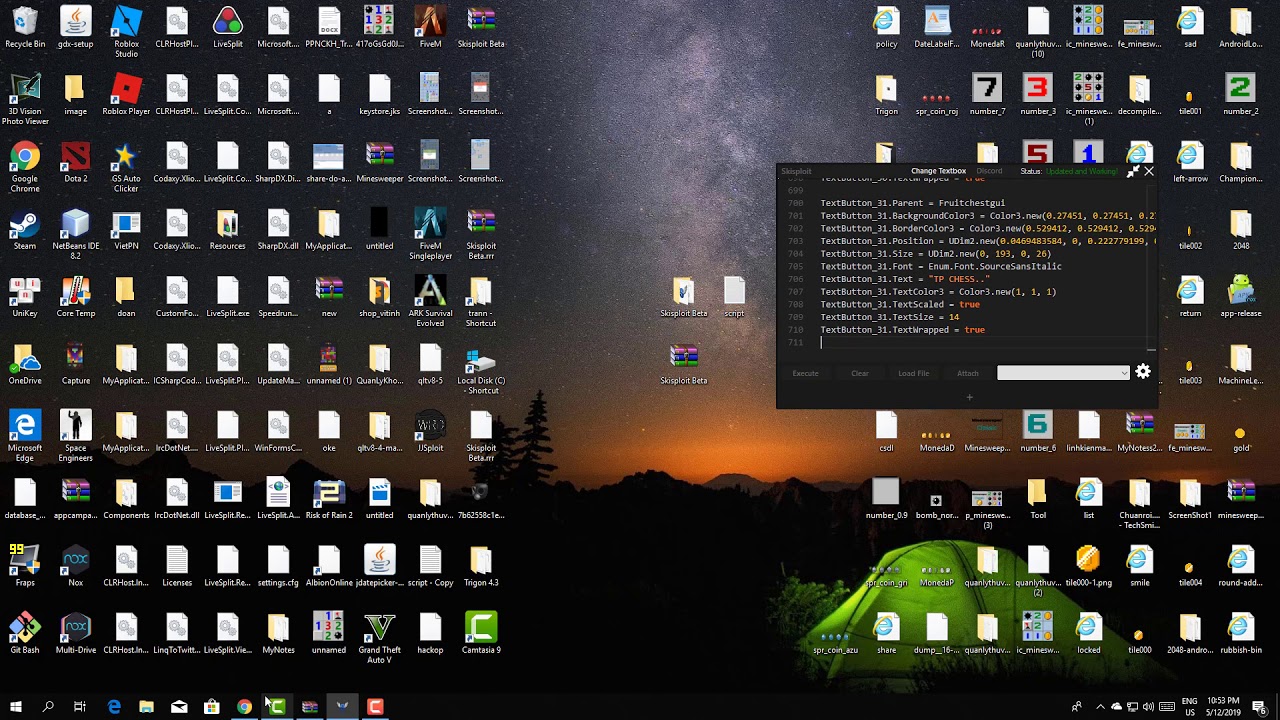This screenshot has height=720, width=1280.
Task: Select the Steam desktop shortcut
Action: click(25, 230)
